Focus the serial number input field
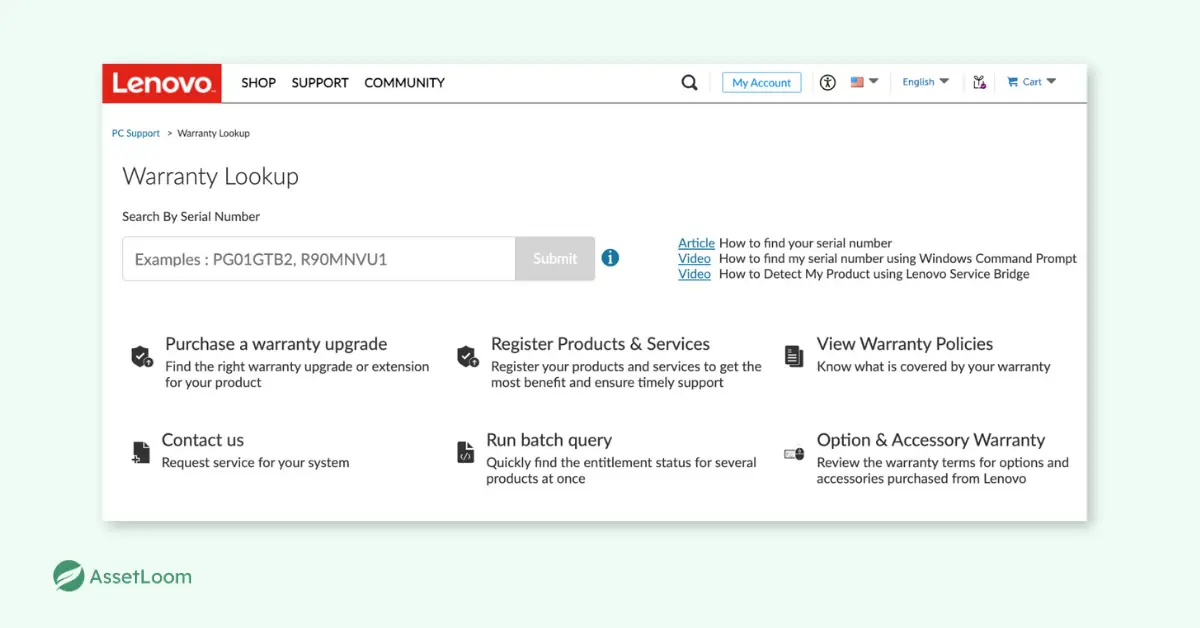 (319, 259)
